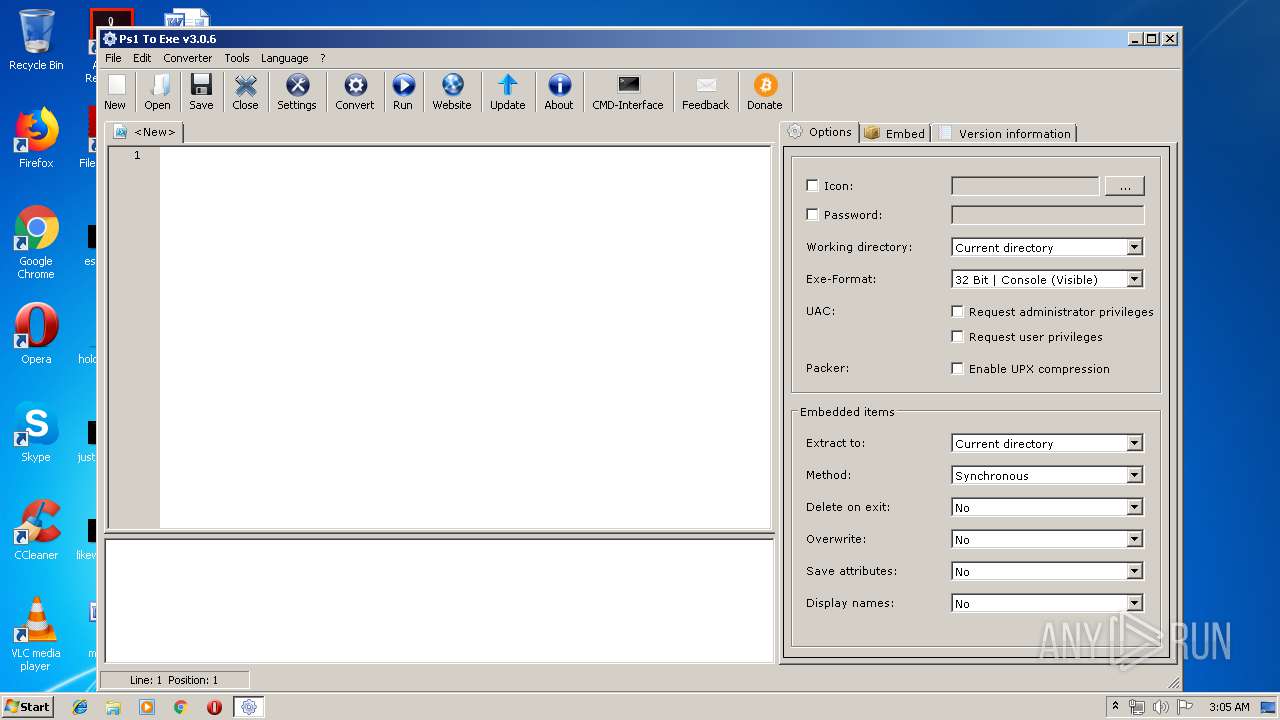The image size is (1280, 720).
Task: Enable the Icon checkbox
Action: (812, 186)
